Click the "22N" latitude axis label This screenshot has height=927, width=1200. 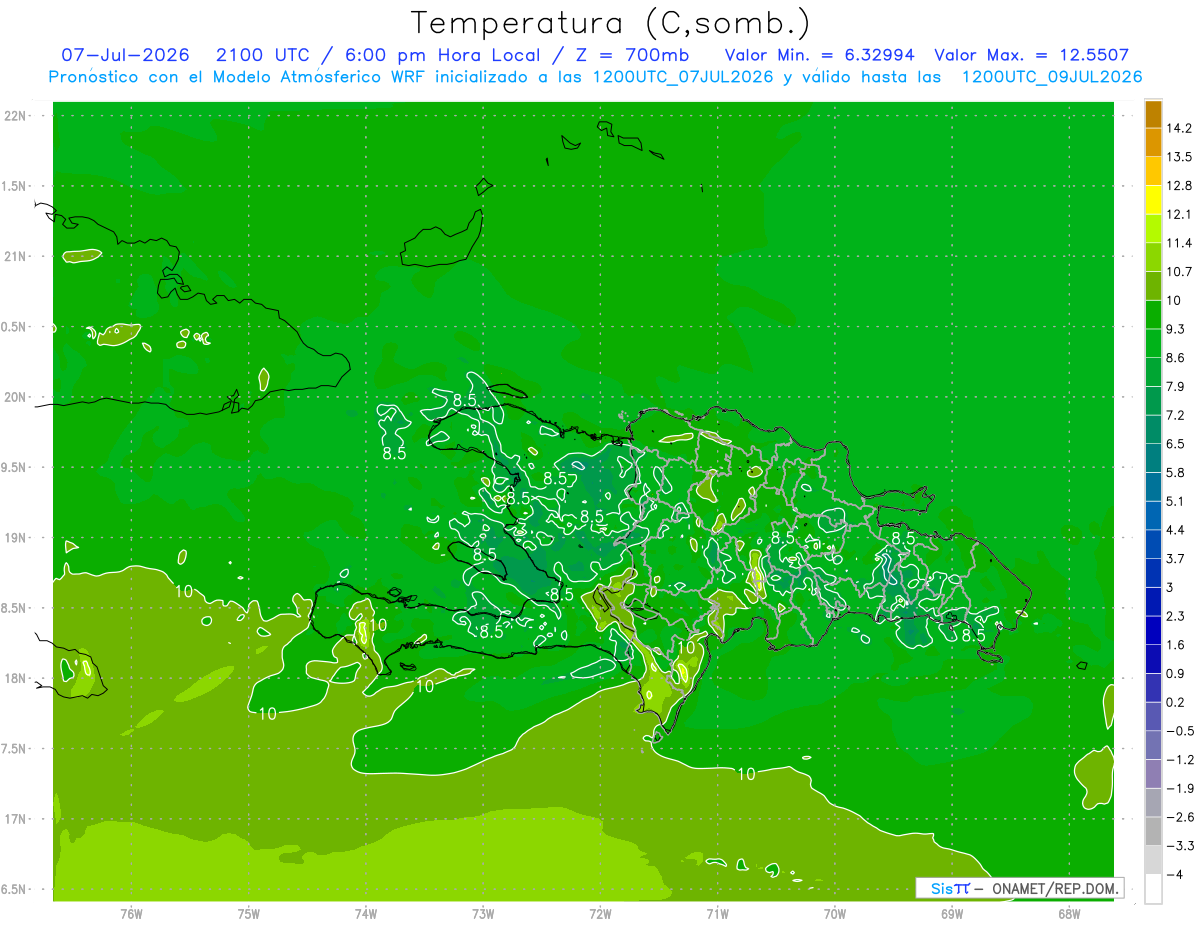(17, 116)
